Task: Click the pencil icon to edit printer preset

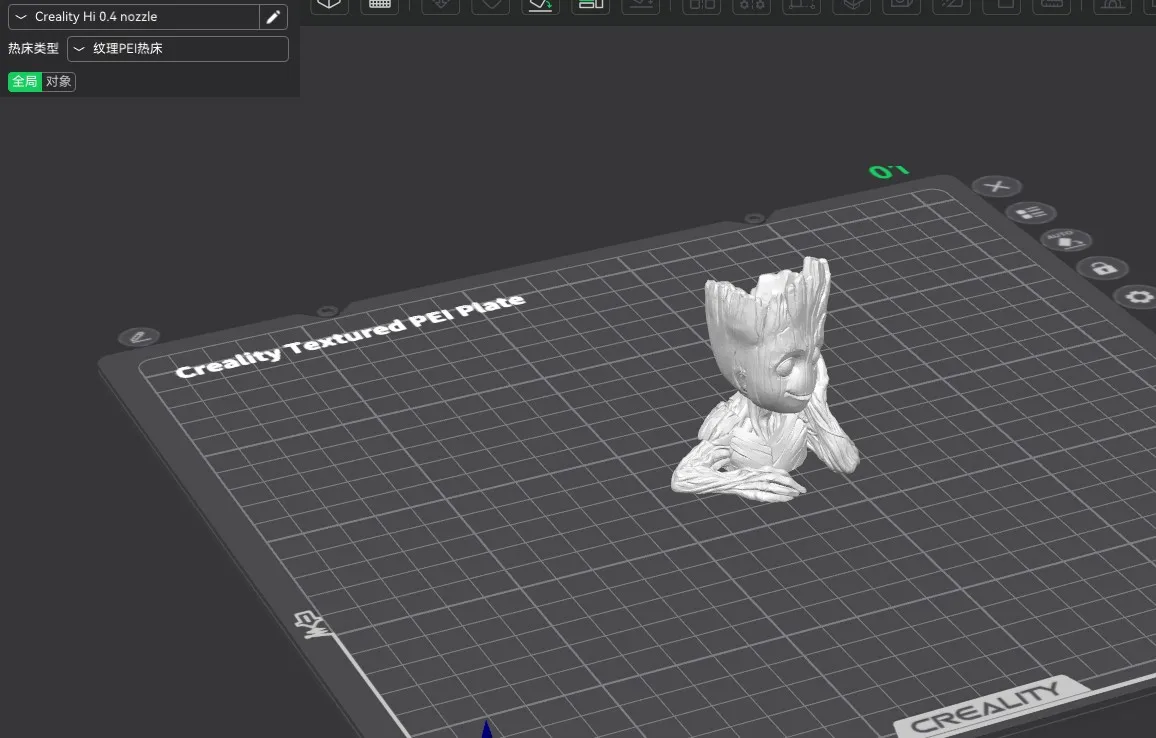Action: tap(274, 17)
